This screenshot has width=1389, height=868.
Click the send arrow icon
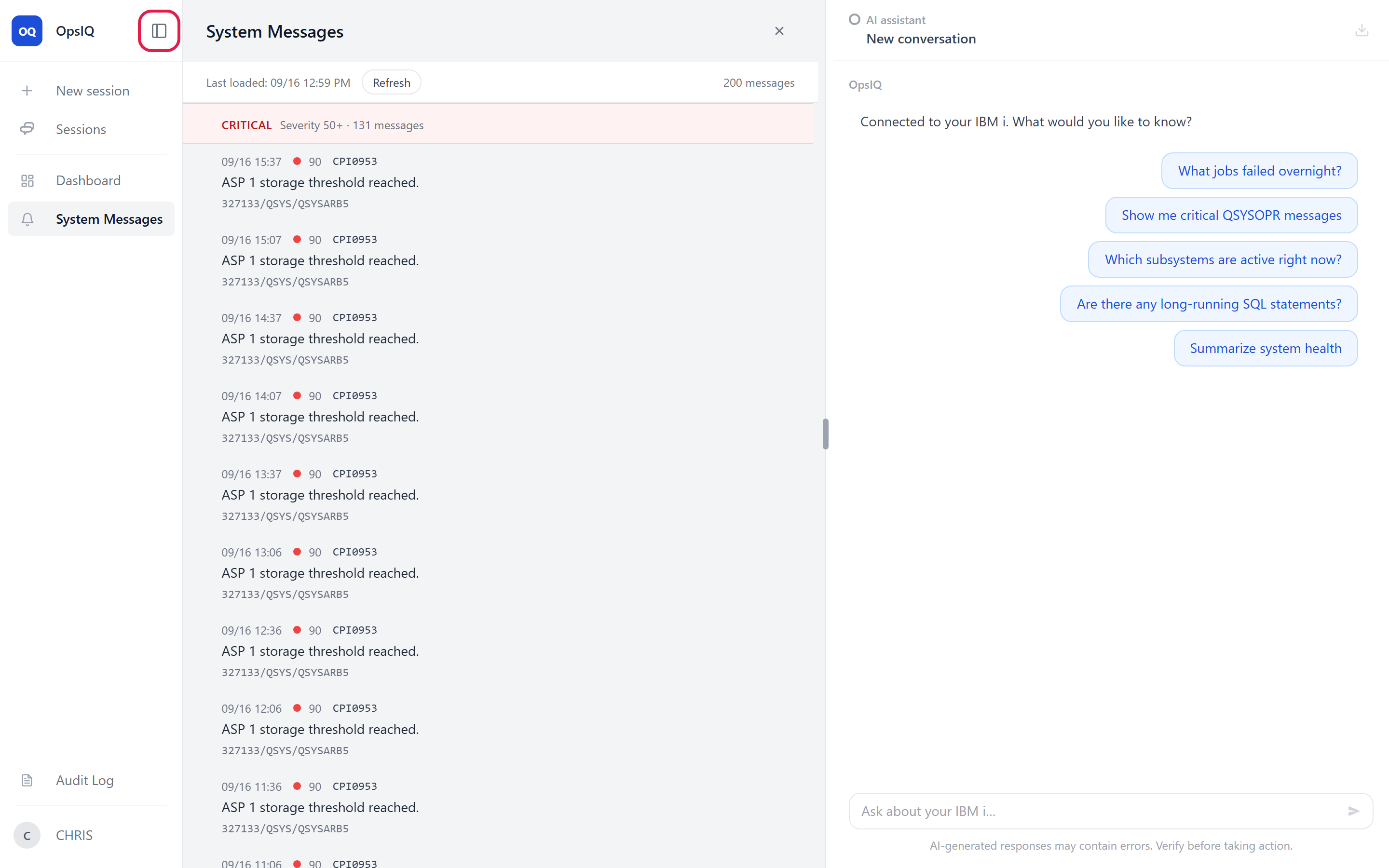1353,811
